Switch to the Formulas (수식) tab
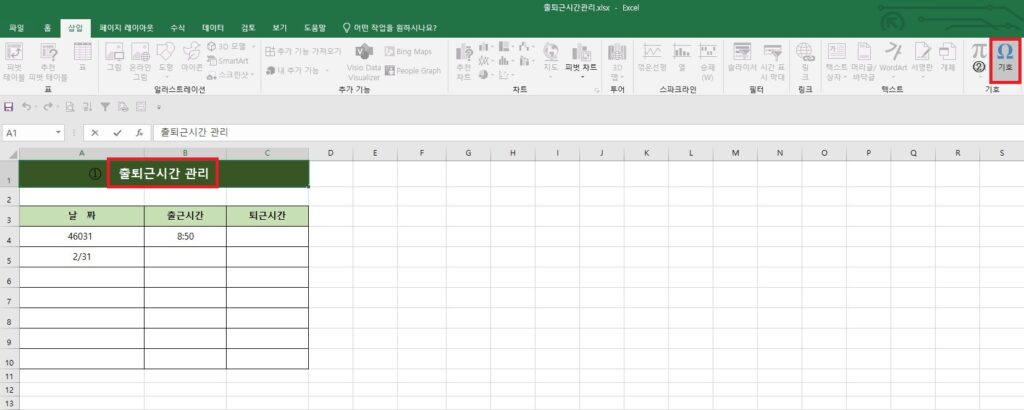Image resolution: width=1024 pixels, height=410 pixels. [x=178, y=28]
